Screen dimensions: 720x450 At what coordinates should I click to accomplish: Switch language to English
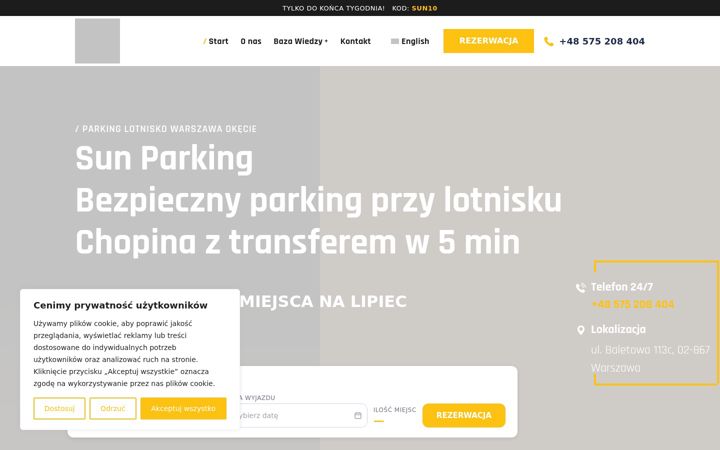pyautogui.click(x=415, y=41)
